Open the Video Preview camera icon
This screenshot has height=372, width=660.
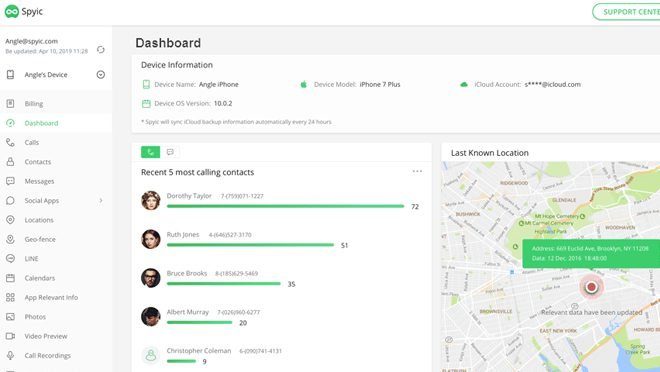[x=11, y=336]
